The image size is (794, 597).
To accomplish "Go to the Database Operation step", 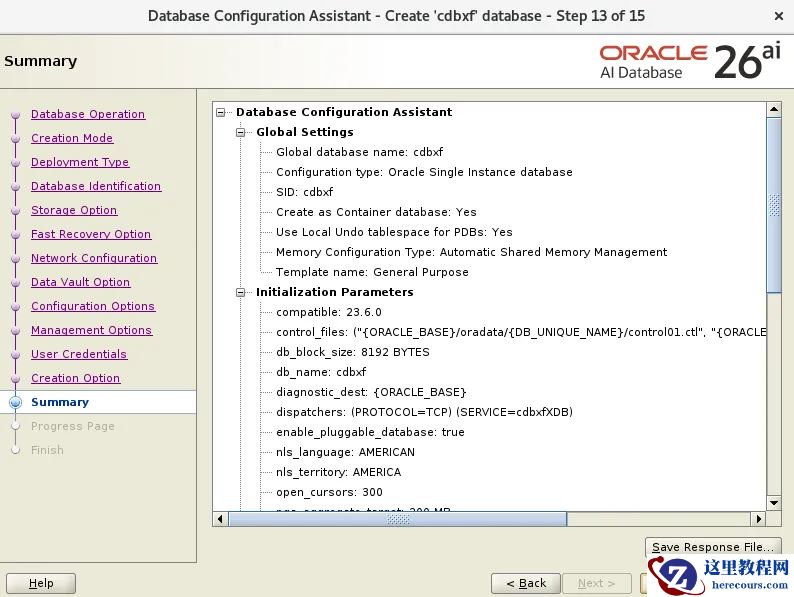I will click(x=88, y=114).
